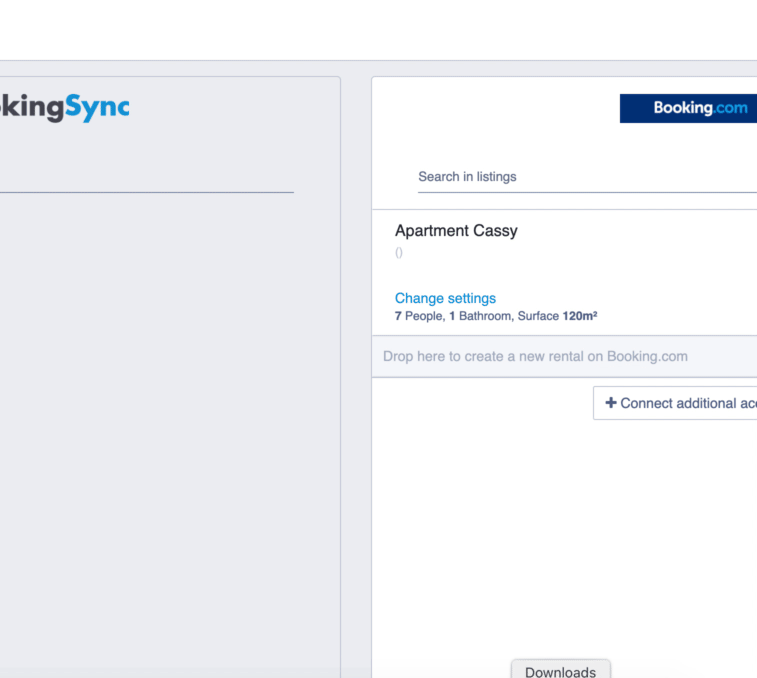This screenshot has width=757, height=678.
Task: Click the Booking.com logo banner
Action: pyautogui.click(x=688, y=108)
